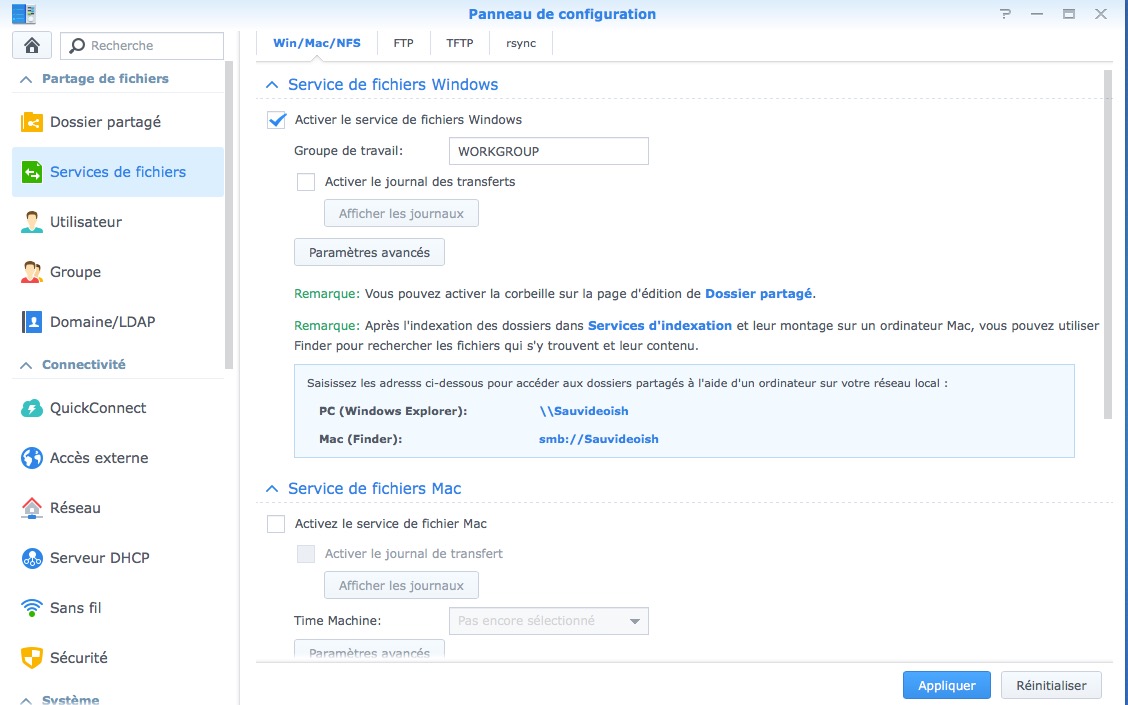Open the Groupe icon in sidebar
Screen dimensions: 1128x705
click(32, 272)
